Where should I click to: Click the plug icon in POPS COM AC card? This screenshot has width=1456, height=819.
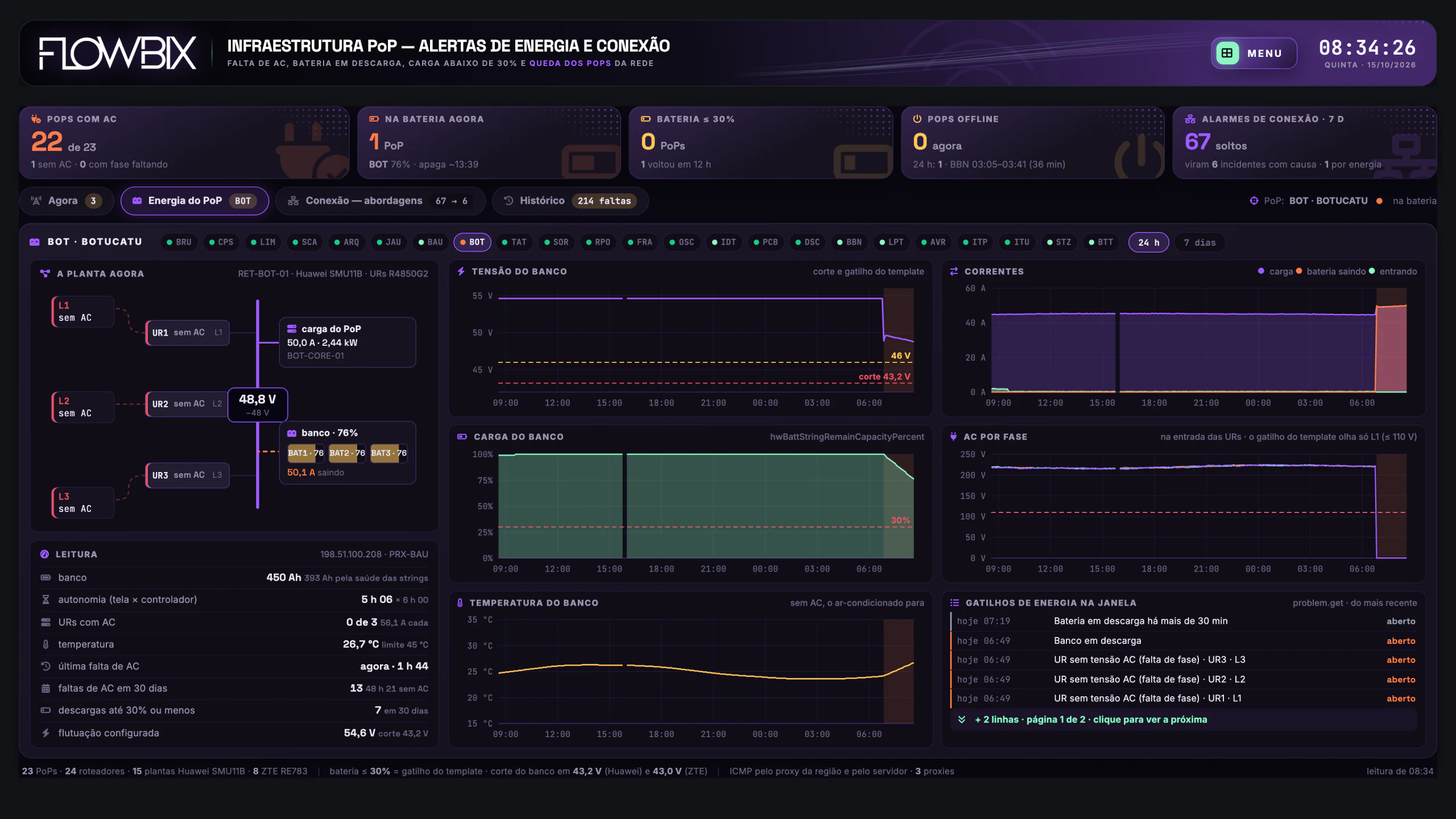click(x=36, y=119)
